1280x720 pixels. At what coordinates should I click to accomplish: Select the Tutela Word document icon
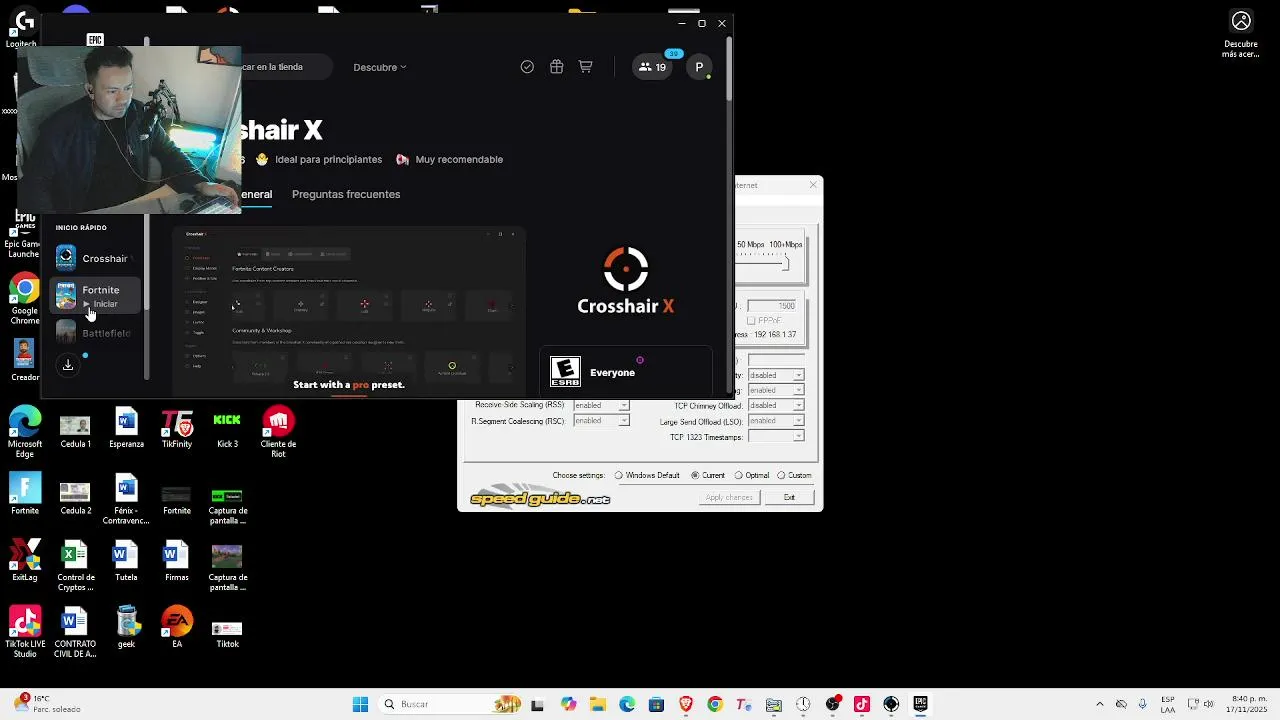click(x=126, y=562)
